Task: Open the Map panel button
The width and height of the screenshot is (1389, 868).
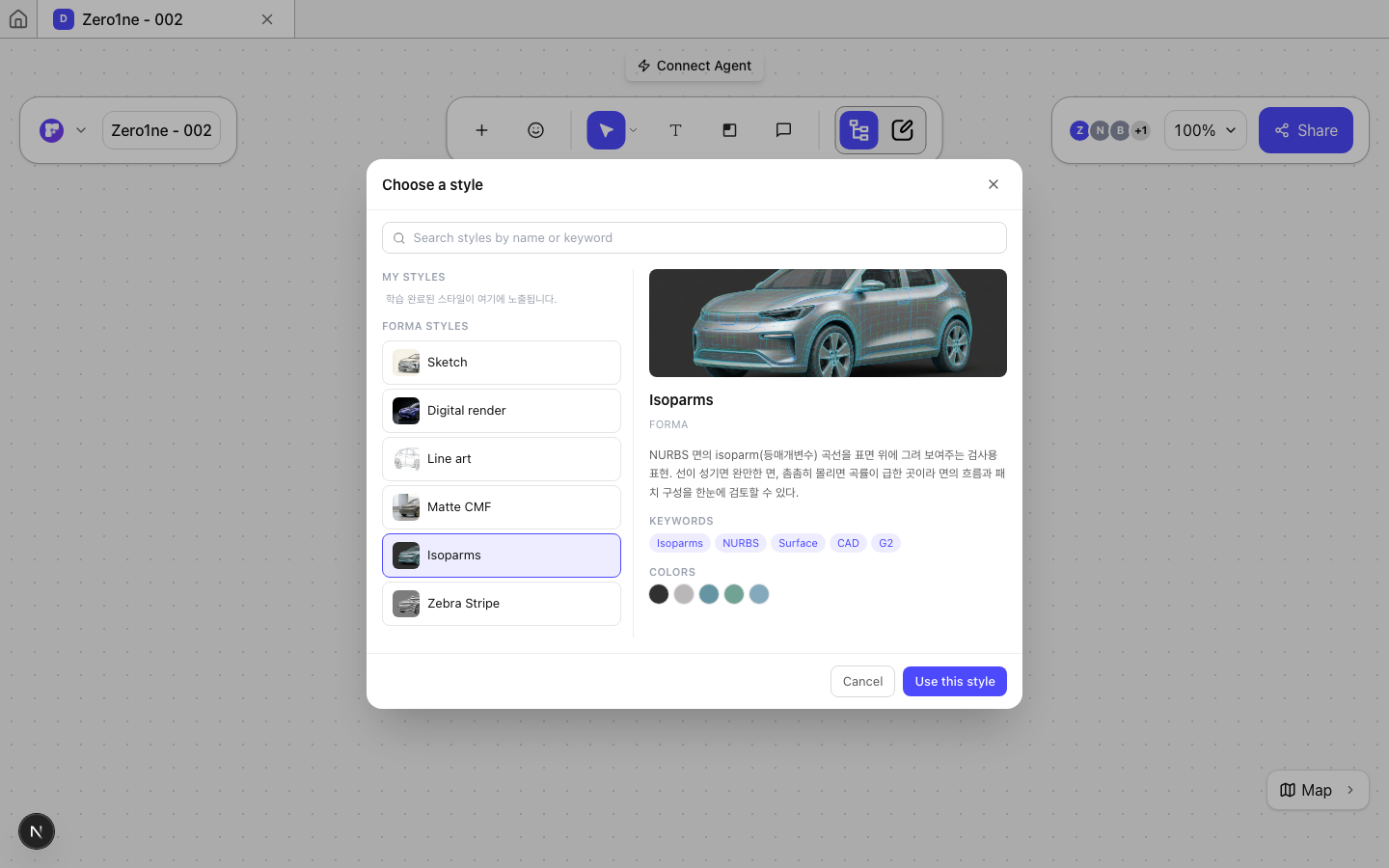Action: [x=1318, y=790]
